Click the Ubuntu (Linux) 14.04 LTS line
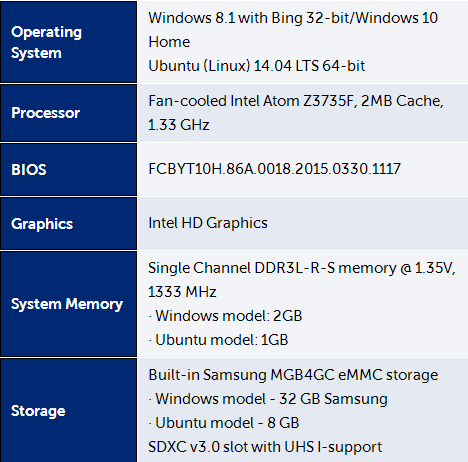Image resolution: width=468 pixels, height=462 pixels. [257, 66]
